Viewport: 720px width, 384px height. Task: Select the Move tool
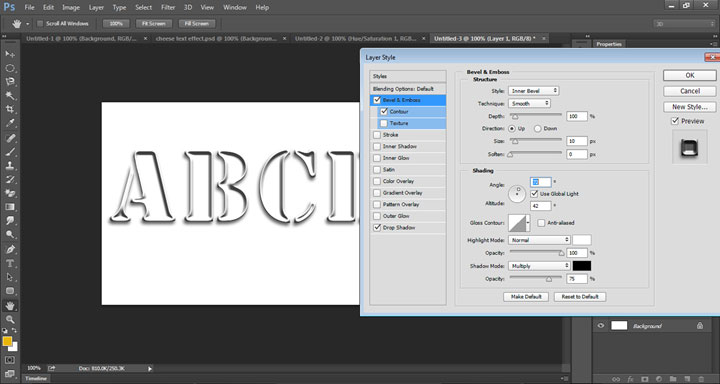coord(10,54)
